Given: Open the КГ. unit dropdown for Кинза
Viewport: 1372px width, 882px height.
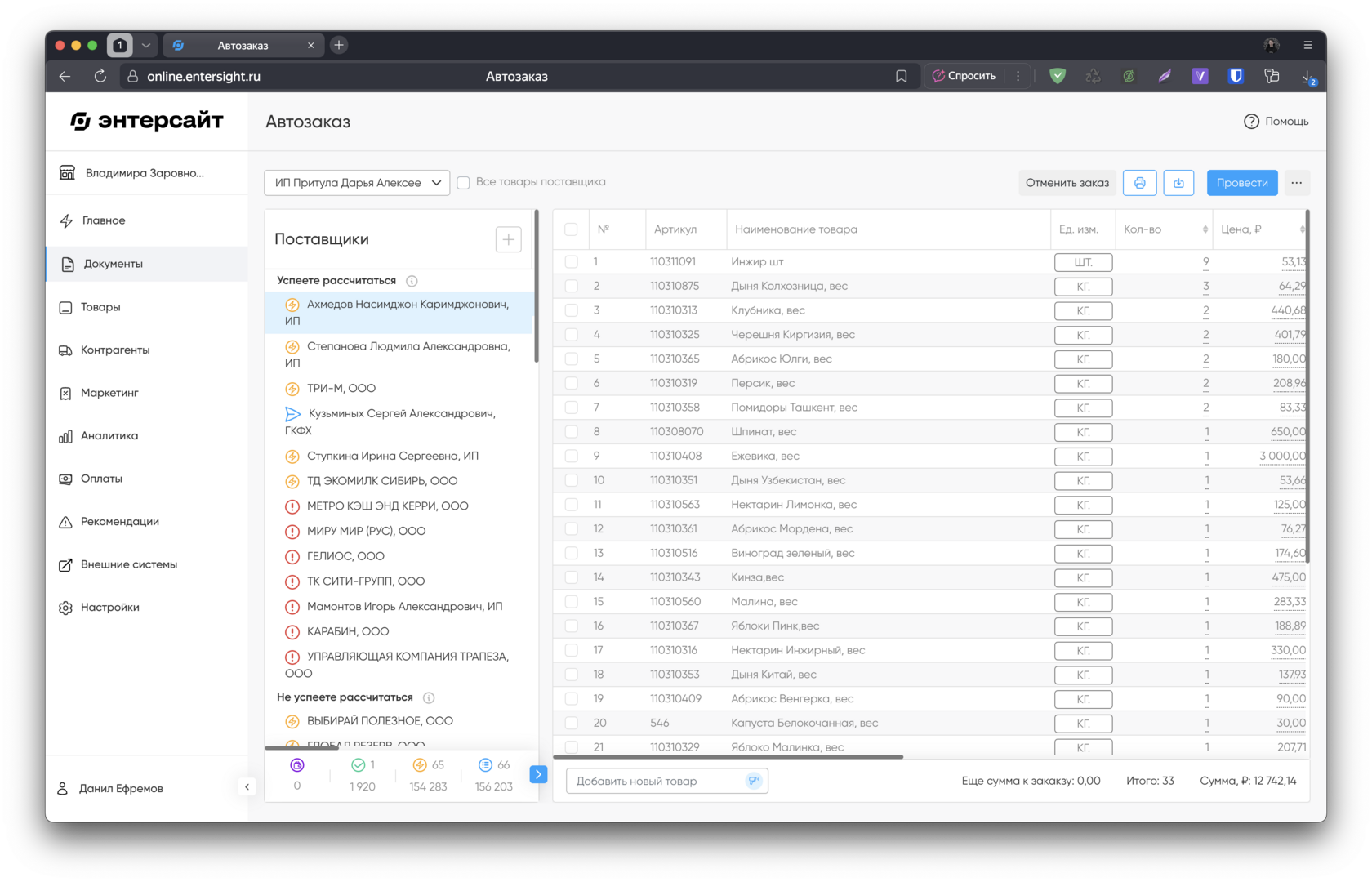Looking at the screenshot, I should tap(1083, 577).
